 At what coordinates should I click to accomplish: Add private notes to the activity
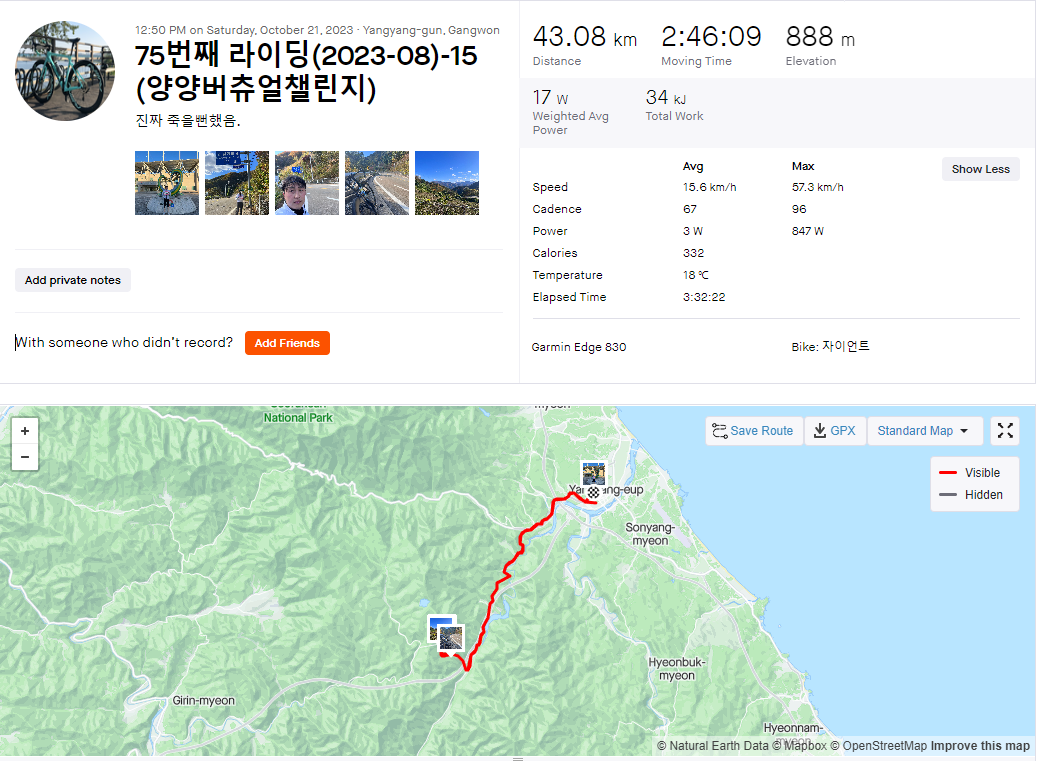(73, 280)
